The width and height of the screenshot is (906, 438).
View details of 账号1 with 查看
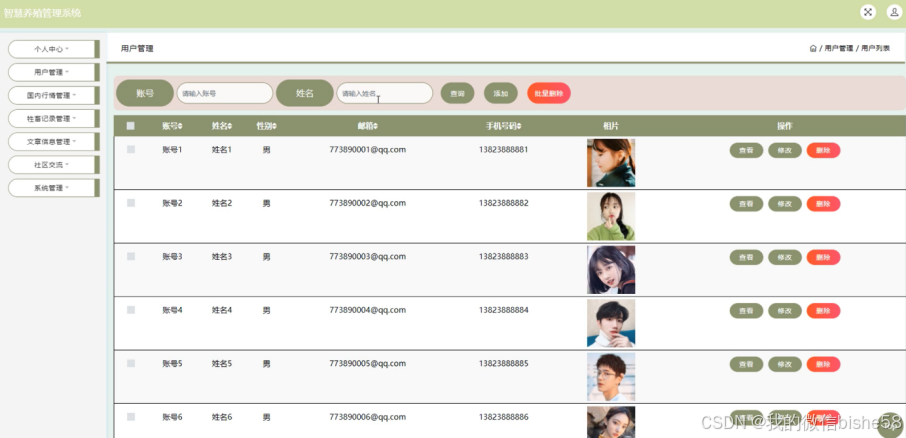coord(747,150)
